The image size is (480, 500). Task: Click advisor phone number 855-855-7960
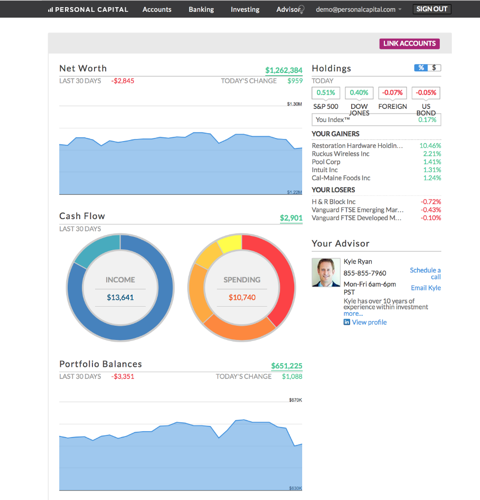365,273
